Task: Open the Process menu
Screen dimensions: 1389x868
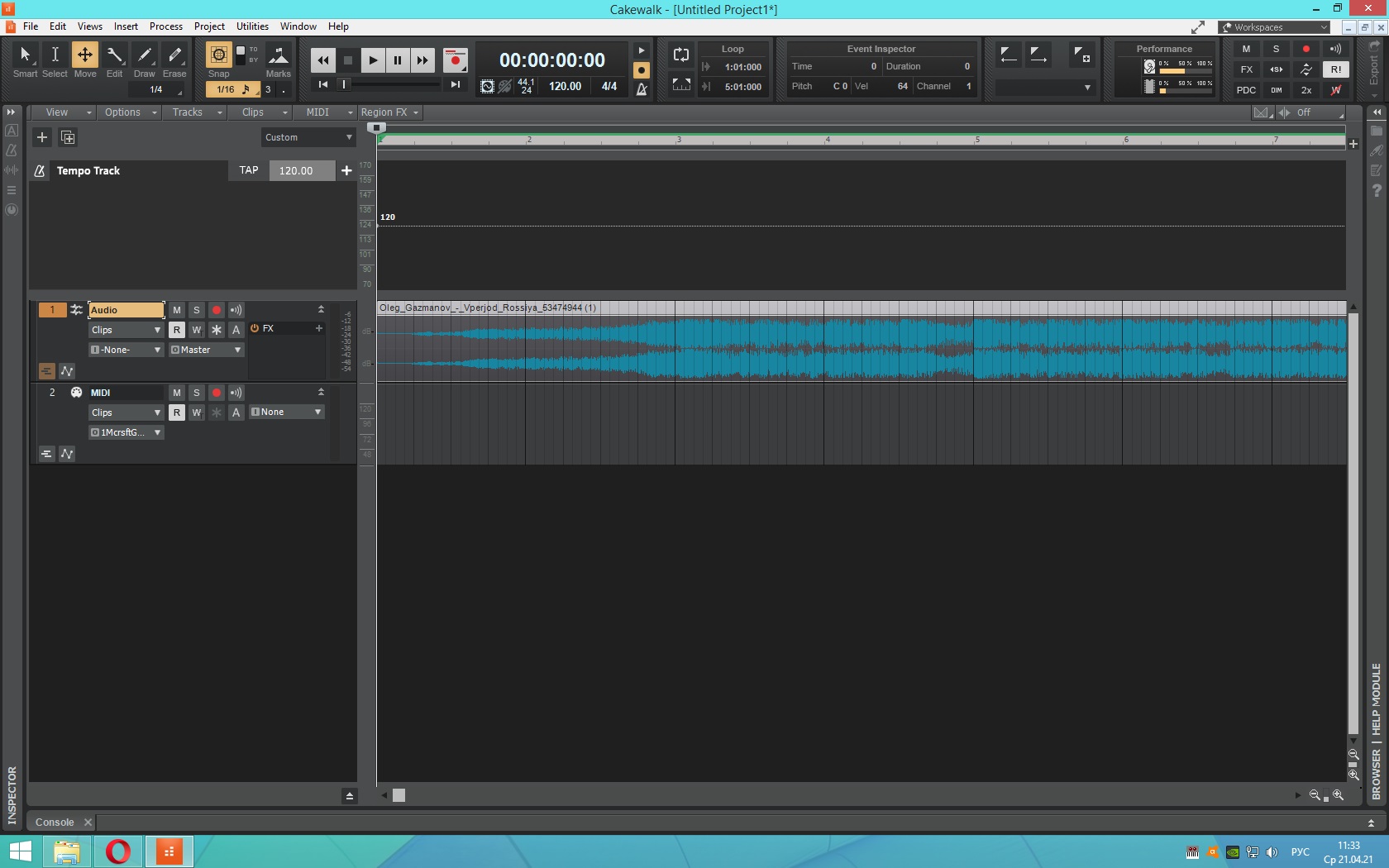Action: [165, 26]
